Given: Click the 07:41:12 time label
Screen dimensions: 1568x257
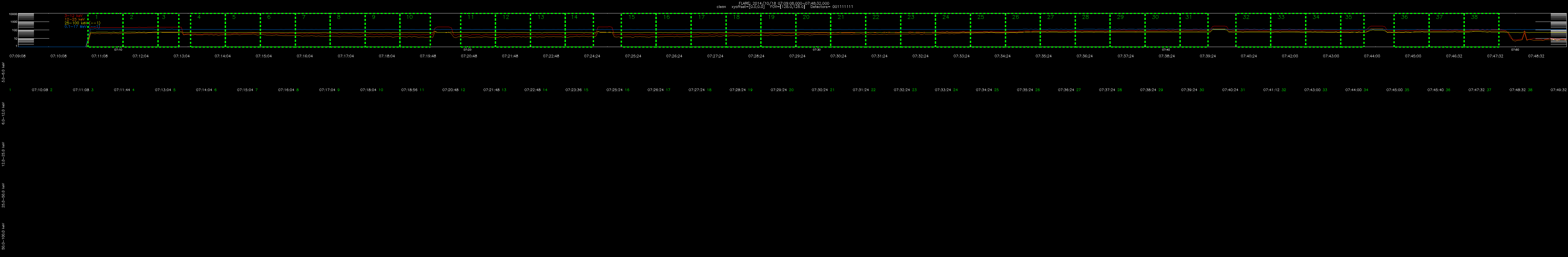Looking at the screenshot, I should click(x=1272, y=90).
